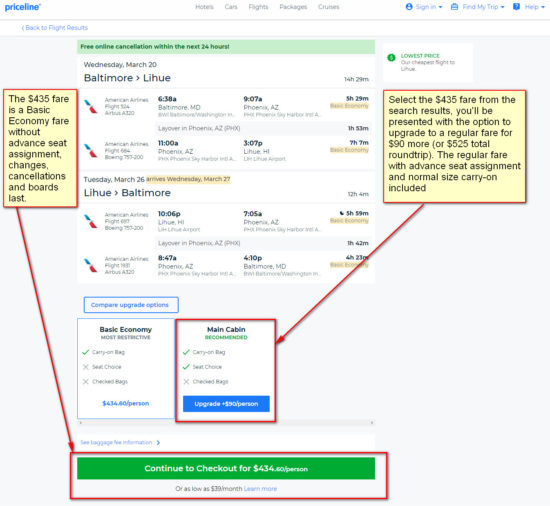
Task: Click the green Lowest Price dollar icon
Action: 391,57
